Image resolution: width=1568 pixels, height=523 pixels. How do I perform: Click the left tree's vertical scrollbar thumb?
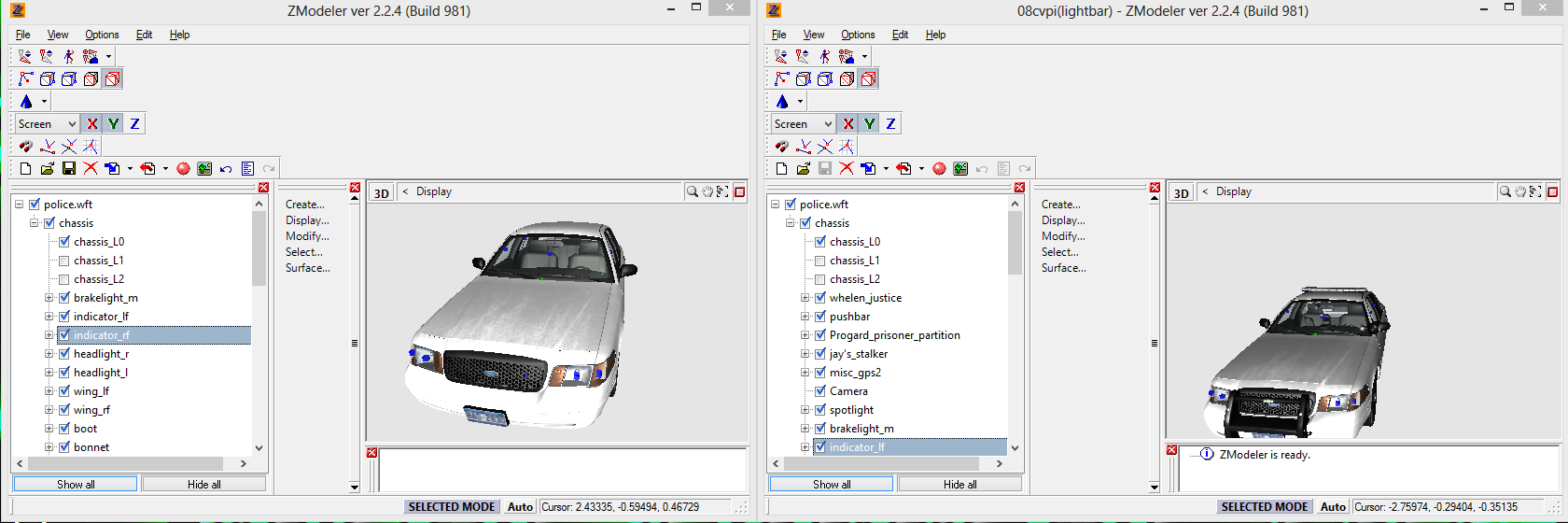pyautogui.click(x=259, y=247)
